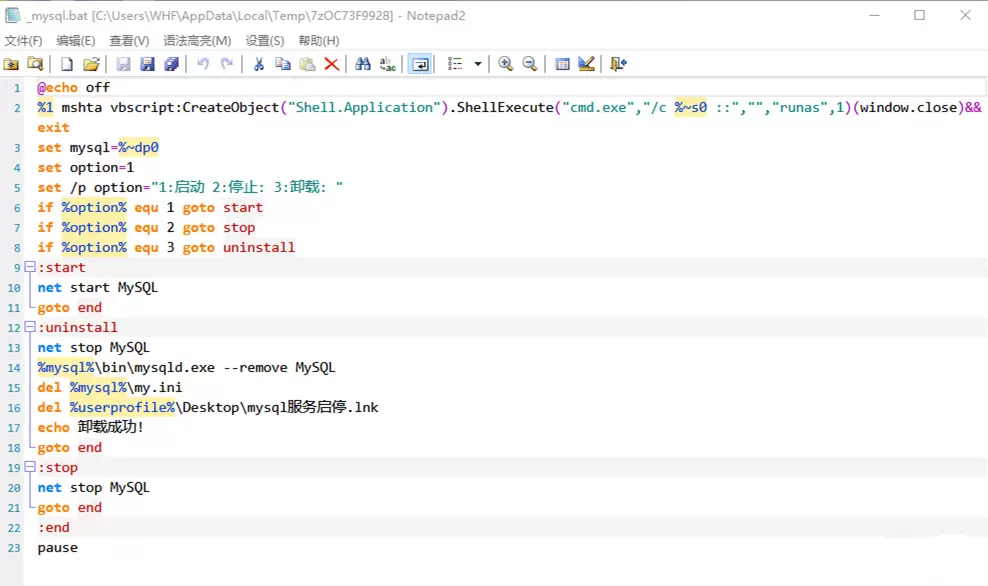Click "\my.ini" on line 15
Screen dimensions: 988x586
tap(154, 388)
